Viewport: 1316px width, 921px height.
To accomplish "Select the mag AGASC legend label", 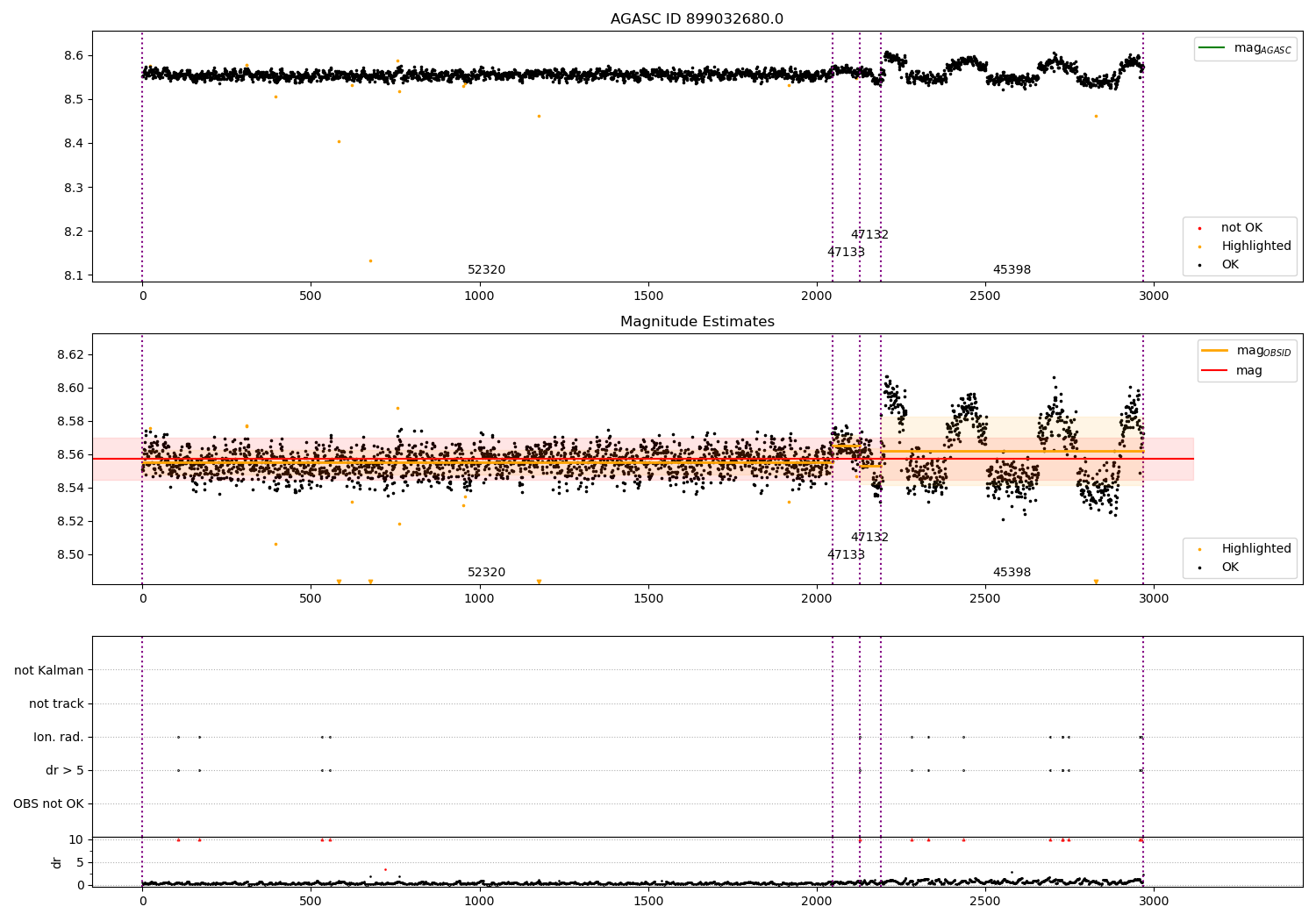I will (x=1262, y=48).
